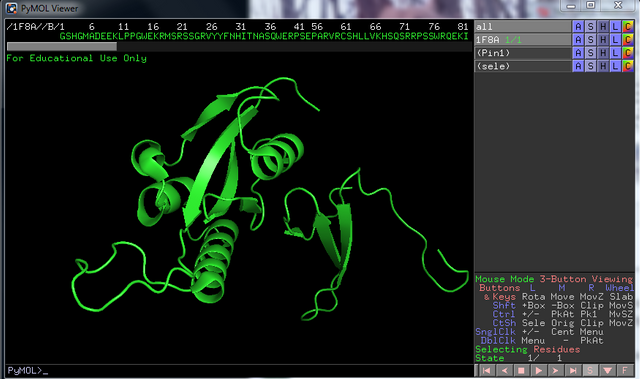Screen dimensions: 640x379
Task: Click the /1F8A//B/1 chain label in sequence
Action: coord(36,27)
